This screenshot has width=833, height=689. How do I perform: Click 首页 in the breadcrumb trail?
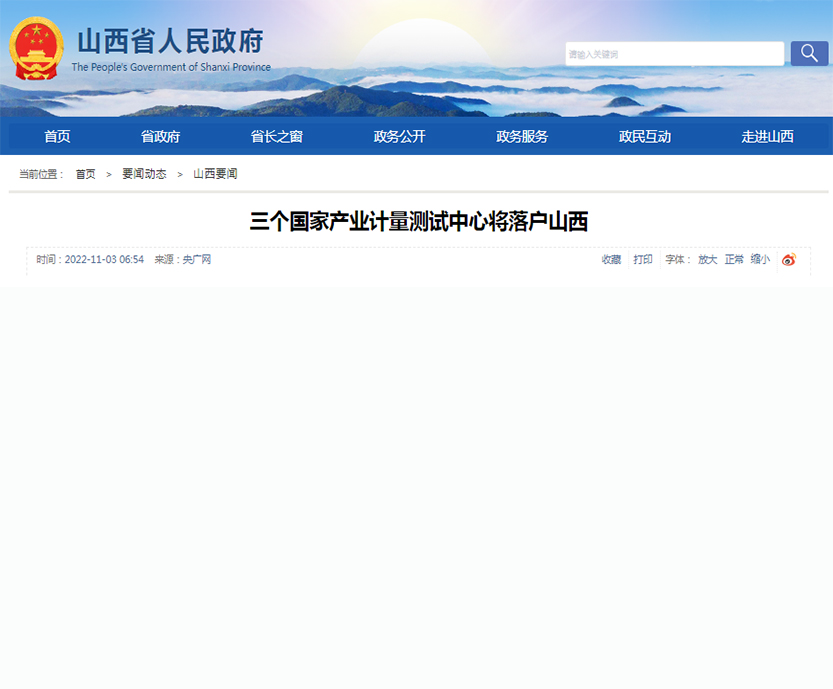pyautogui.click(x=86, y=174)
